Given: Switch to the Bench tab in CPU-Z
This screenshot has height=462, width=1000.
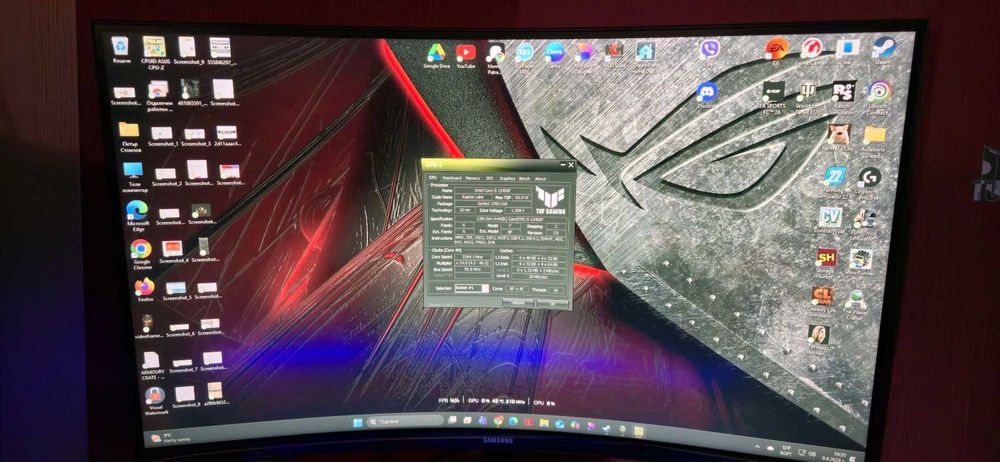Looking at the screenshot, I should pos(525,178).
